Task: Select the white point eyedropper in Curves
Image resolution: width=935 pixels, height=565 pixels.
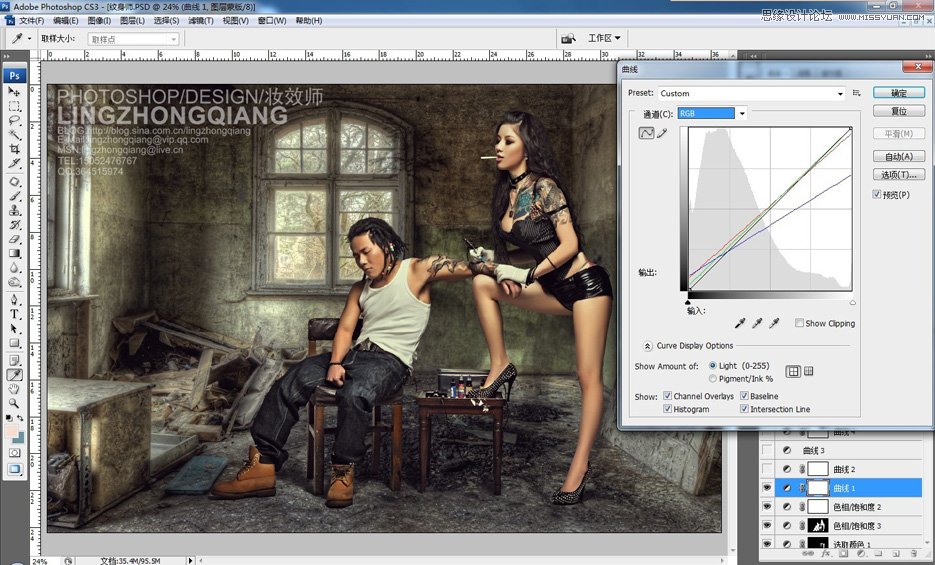Action: point(773,323)
